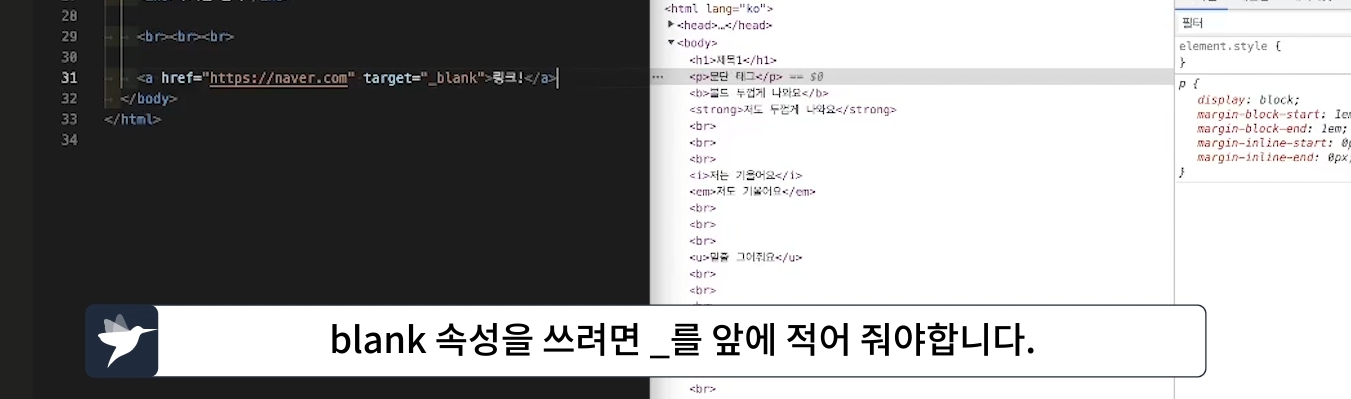
Task: Click the display: block declaration
Action: click(1248, 100)
